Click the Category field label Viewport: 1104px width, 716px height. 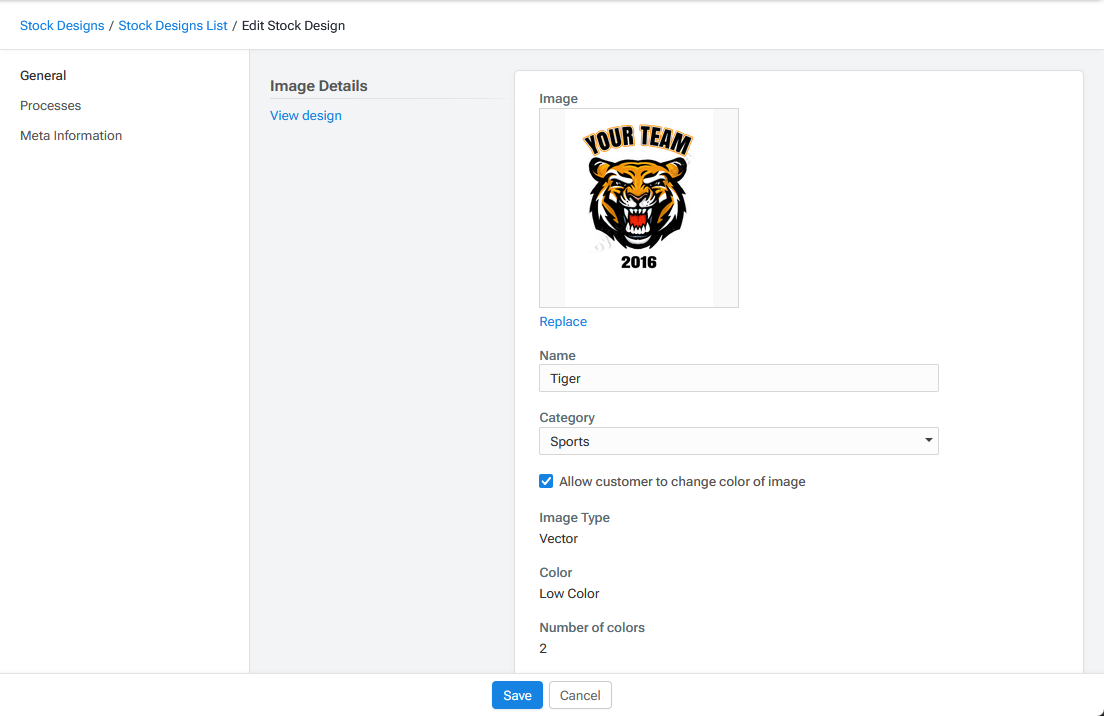pyautogui.click(x=567, y=418)
